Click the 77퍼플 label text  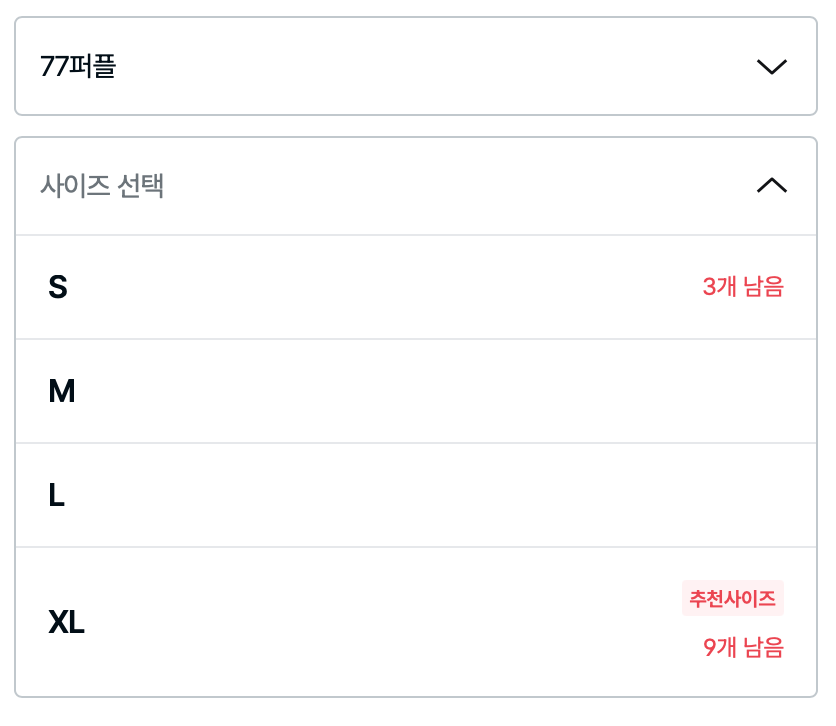click(79, 67)
